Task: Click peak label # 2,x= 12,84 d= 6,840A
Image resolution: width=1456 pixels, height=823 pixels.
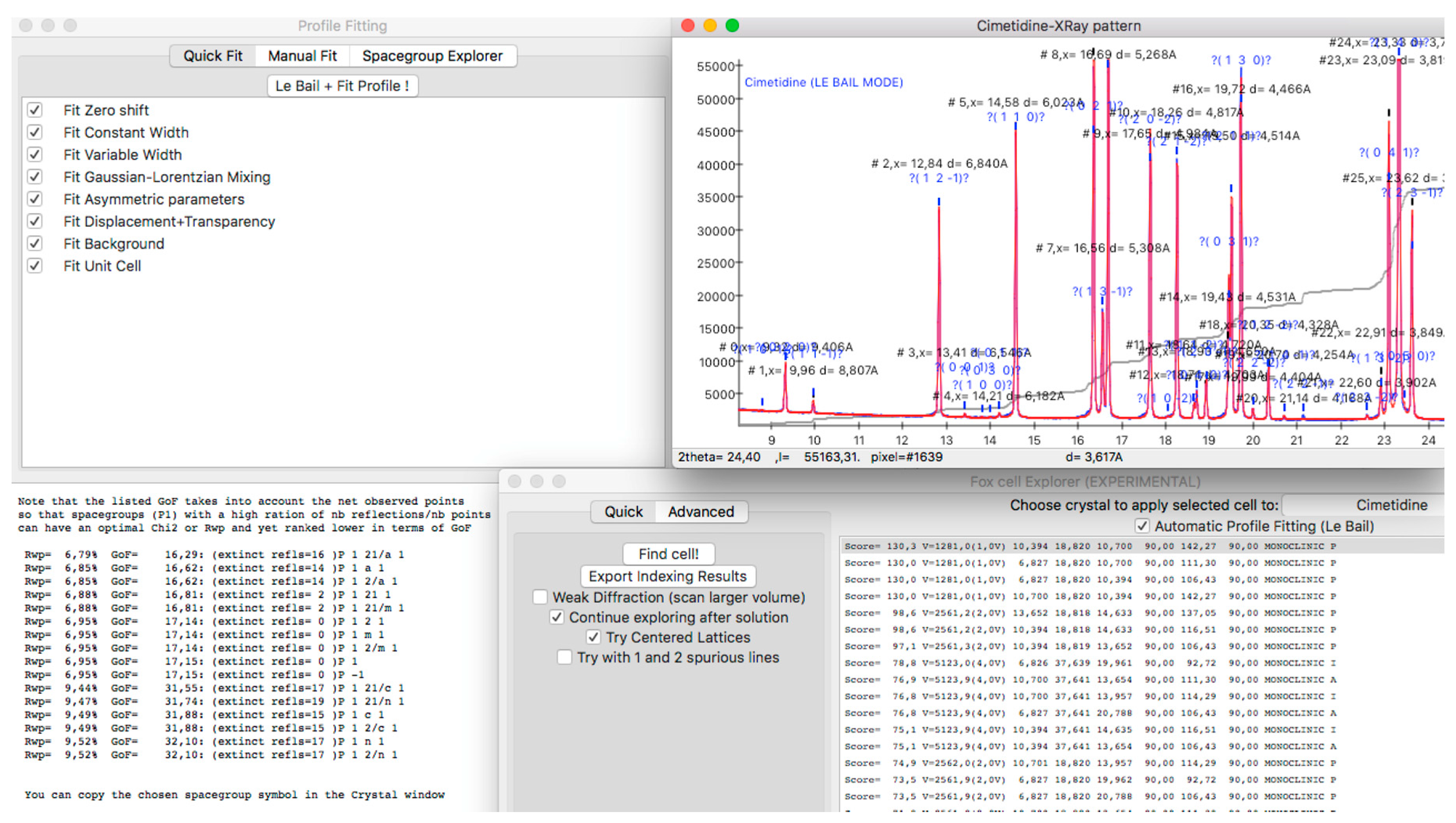Action: click(x=939, y=163)
